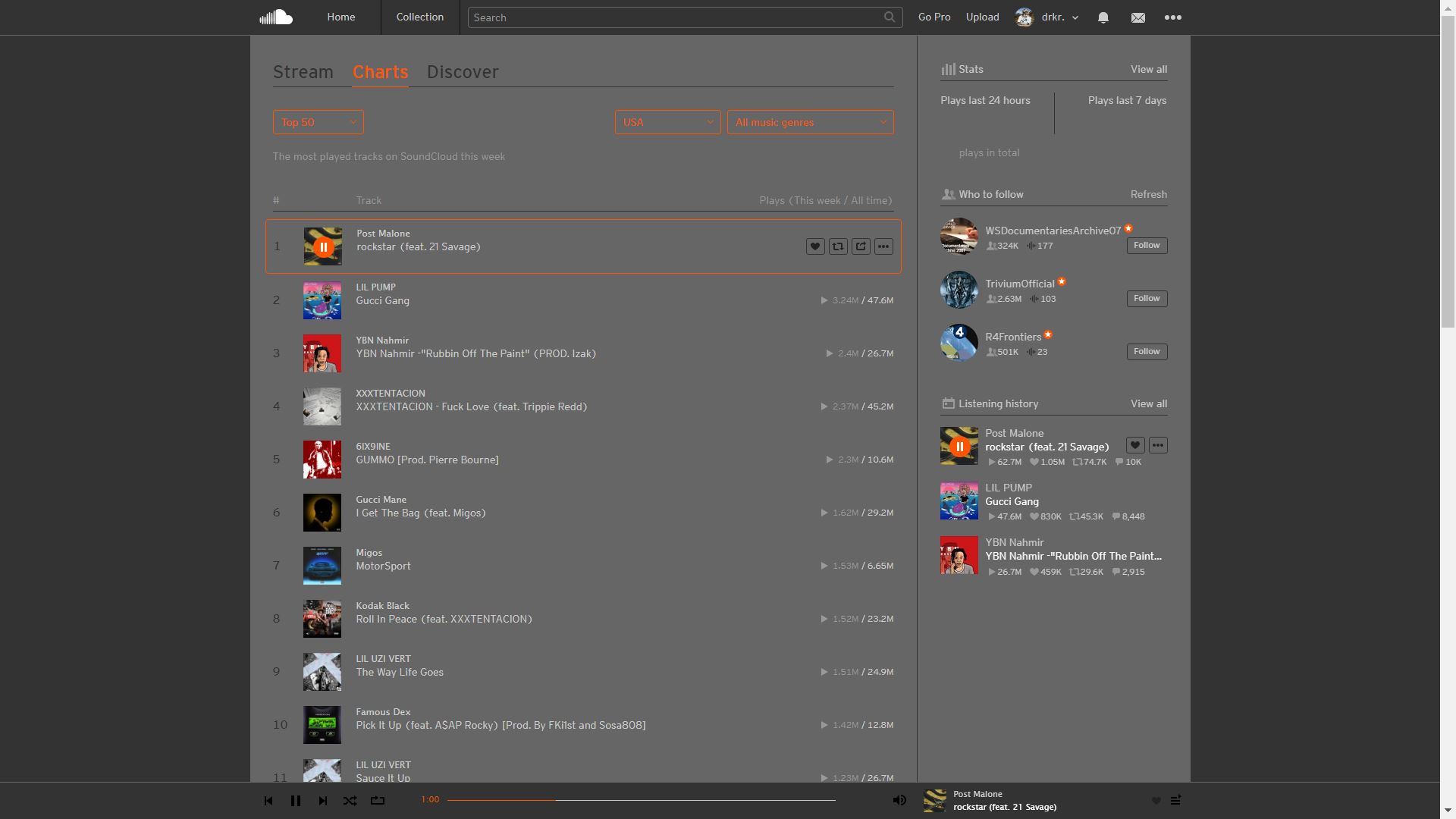Share the rockstar track
This screenshot has height=819, width=1456.
861,246
